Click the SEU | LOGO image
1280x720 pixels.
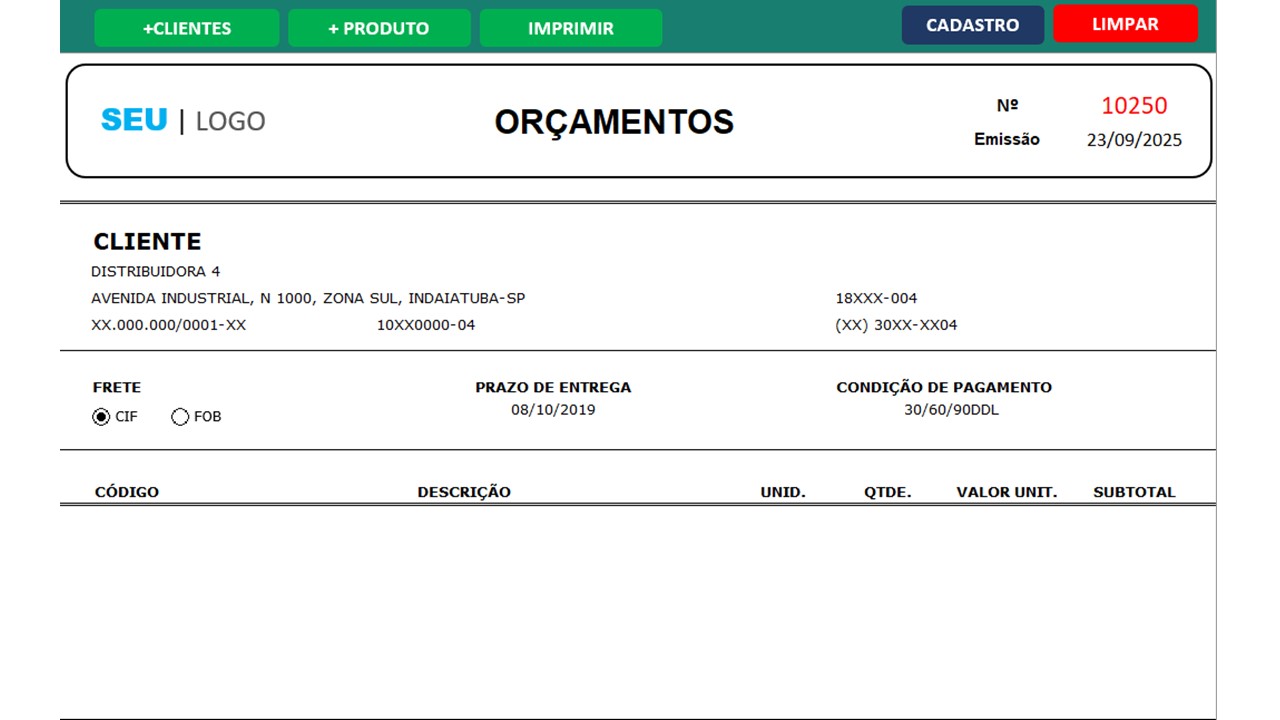pos(183,121)
